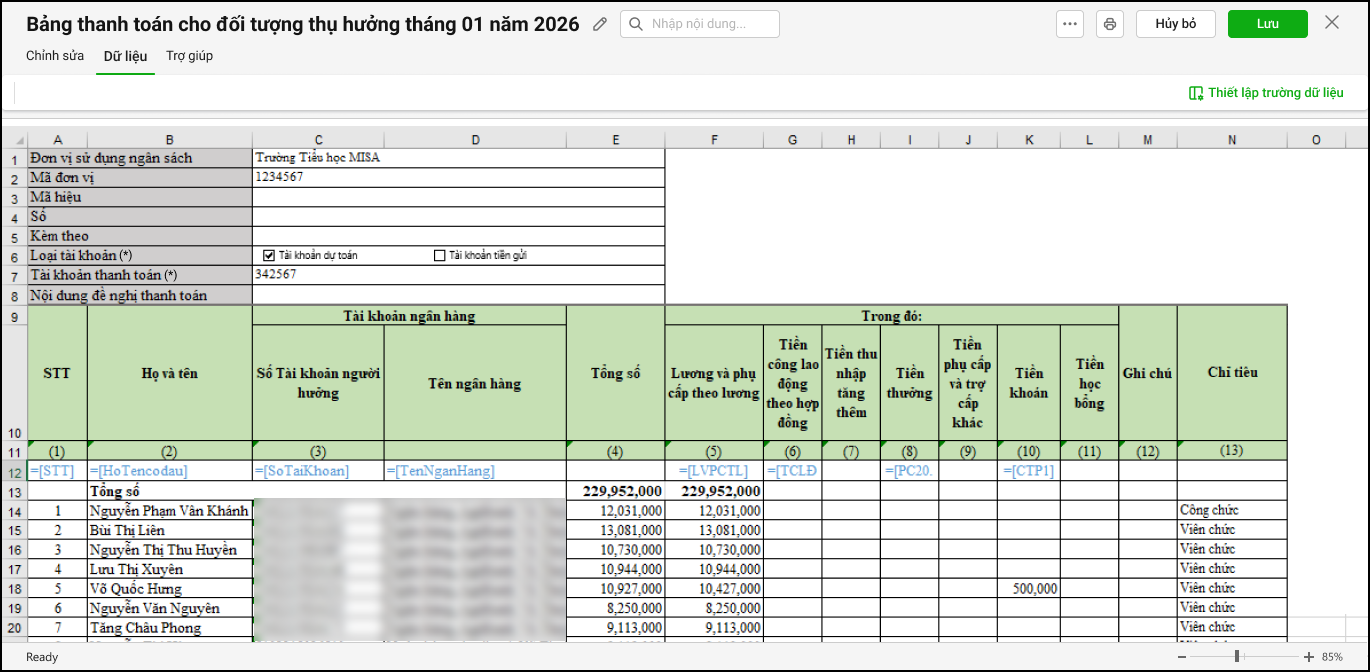This screenshot has height=672, width=1370.
Task: Check the Tài khoản tiền gửi checkbox
Action: [x=439, y=255]
